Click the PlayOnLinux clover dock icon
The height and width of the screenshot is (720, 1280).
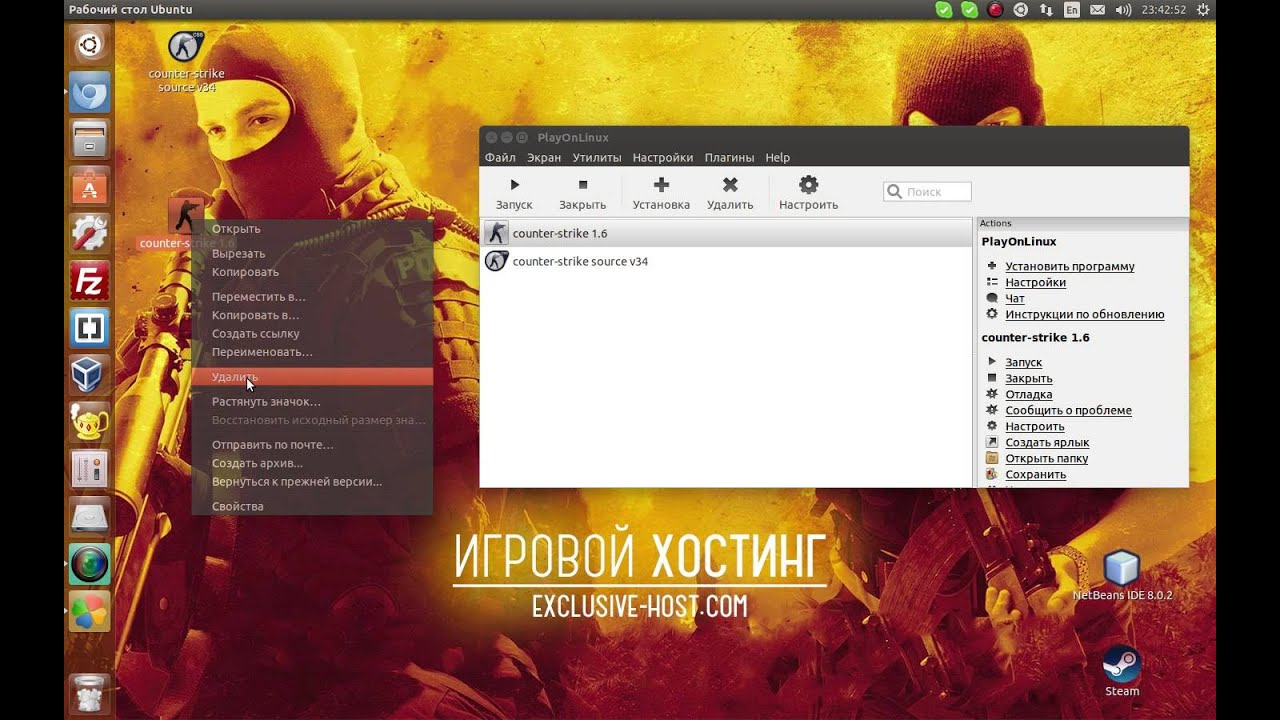coord(90,611)
